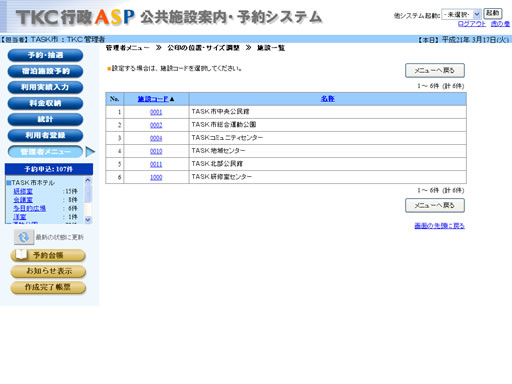The width and height of the screenshot is (512, 384).
Task: Click 管理者メニュー breadcrumb text
Action: coord(127,48)
